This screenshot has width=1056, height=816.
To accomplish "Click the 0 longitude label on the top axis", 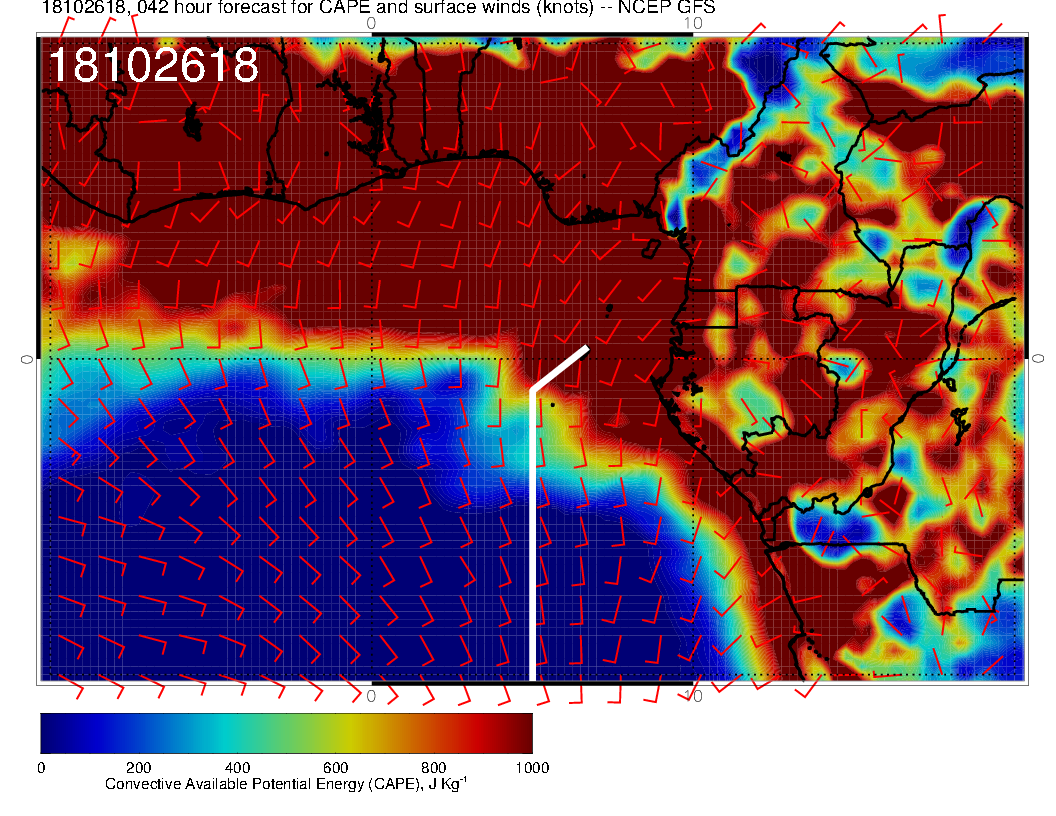I will click(x=371, y=23).
